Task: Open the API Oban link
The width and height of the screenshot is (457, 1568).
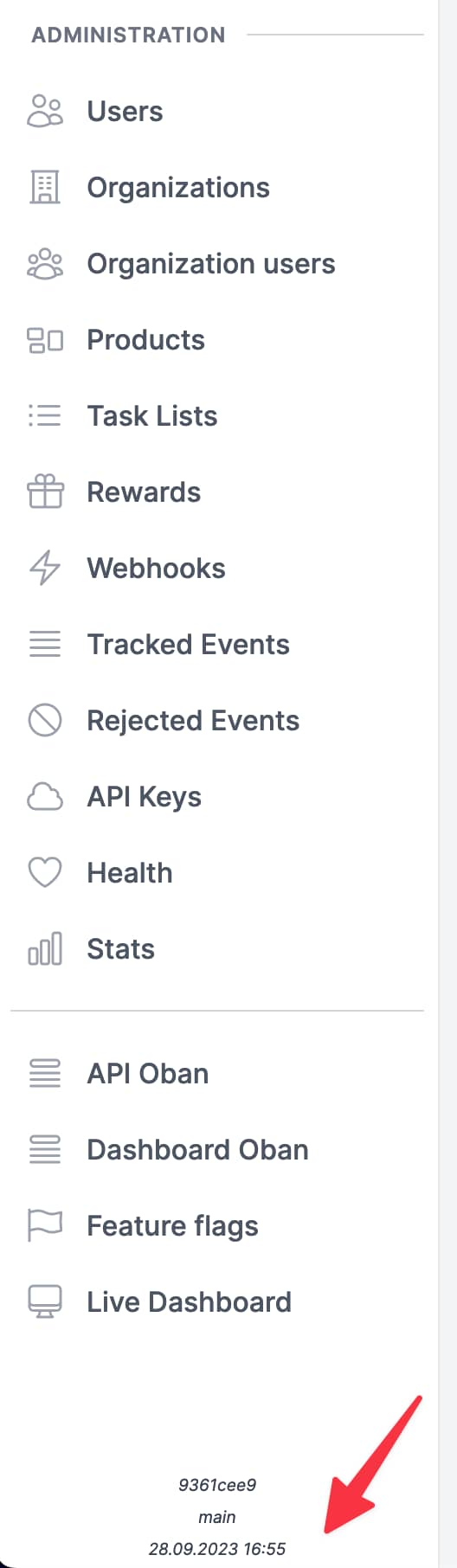Action: click(x=148, y=1074)
